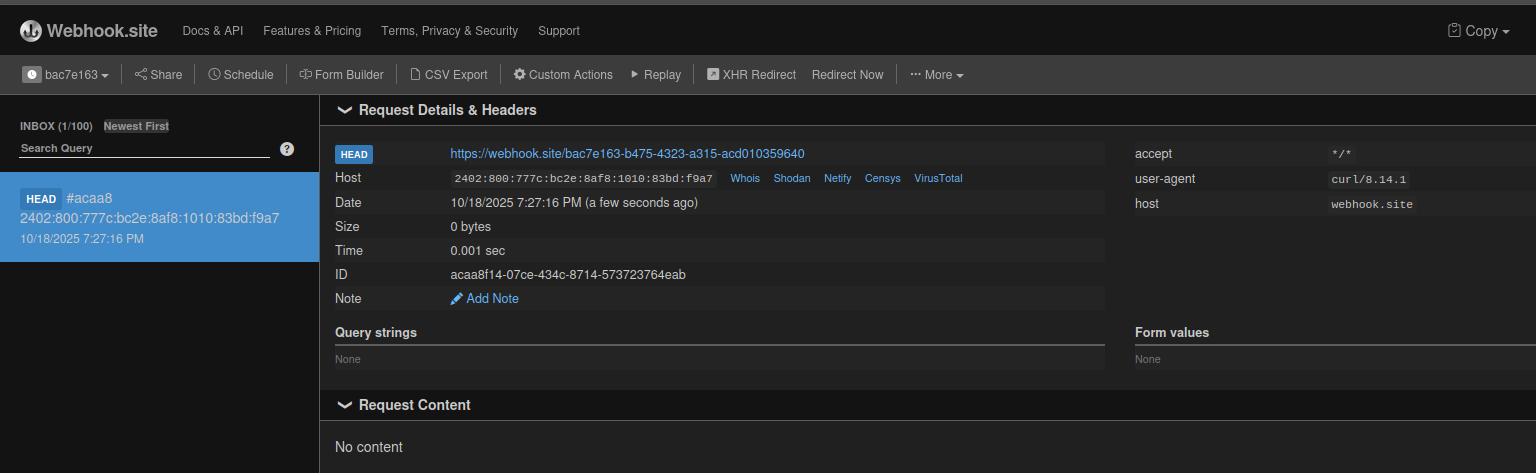Screen dimensions: 1536x473
Task: Expand the More dropdown menu
Action: [936, 75]
